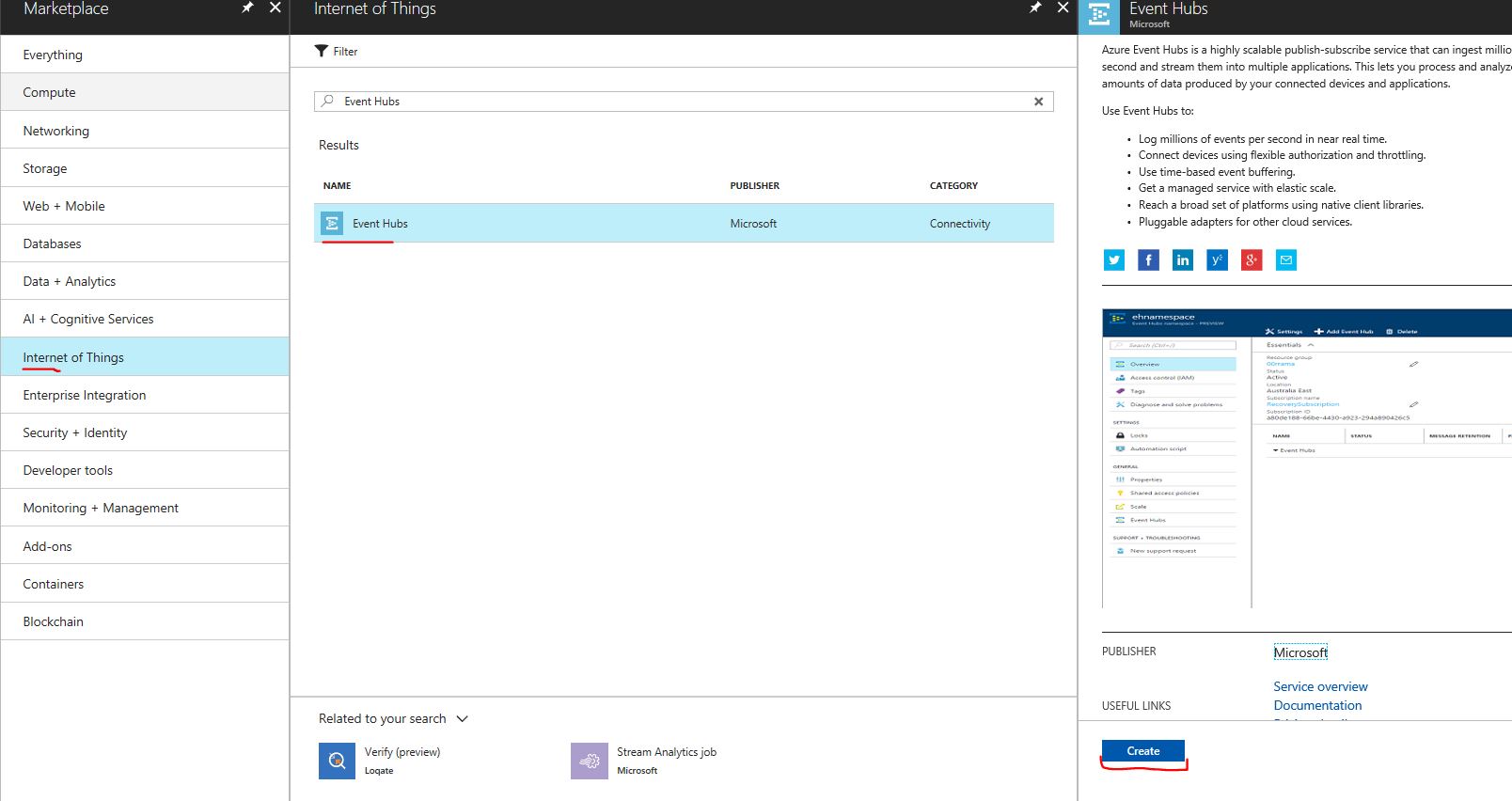
Task: Click Connectivity category cell
Action: [x=959, y=224]
